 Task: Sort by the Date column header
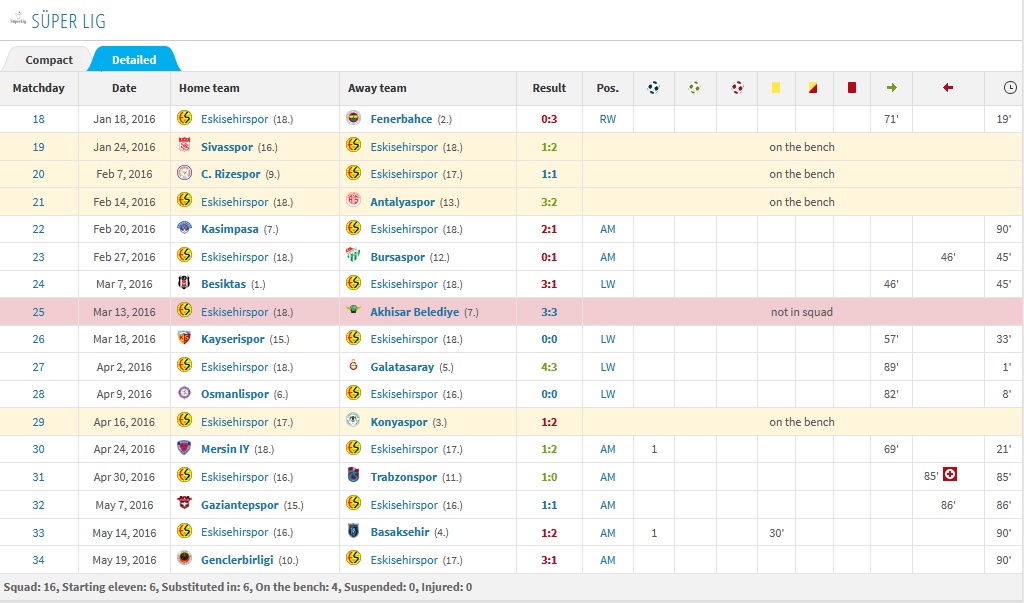pos(124,88)
